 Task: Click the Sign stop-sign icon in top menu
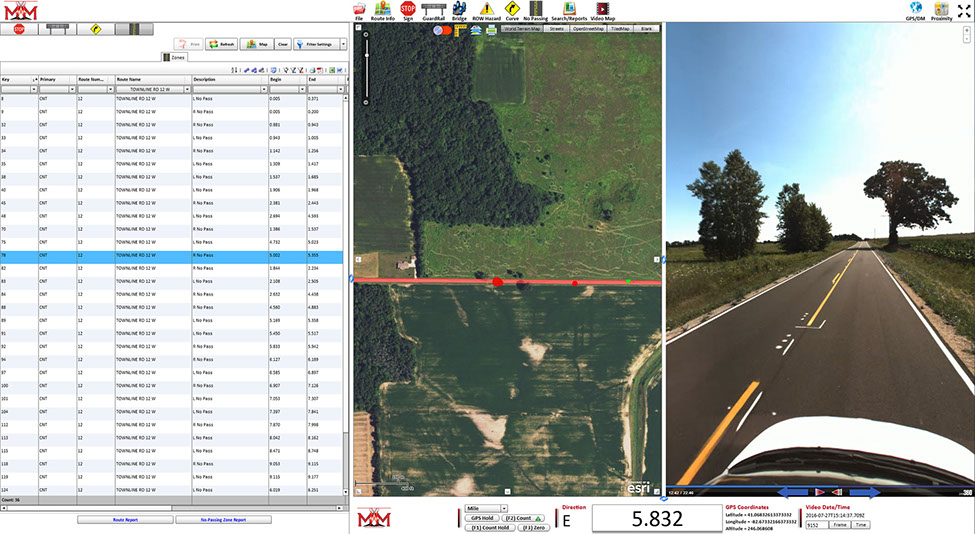pyautogui.click(x=408, y=10)
